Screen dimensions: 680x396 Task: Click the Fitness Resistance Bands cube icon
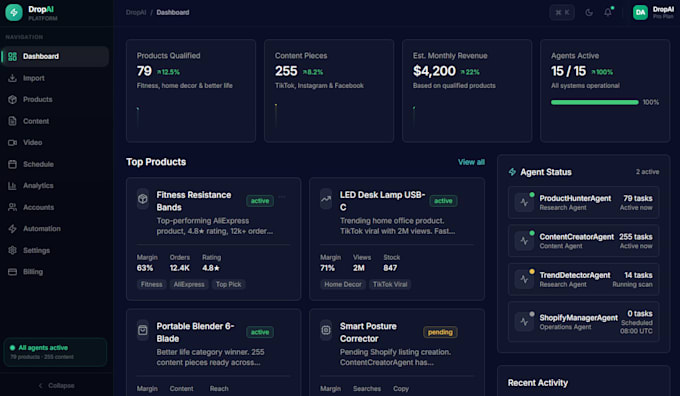pos(143,199)
